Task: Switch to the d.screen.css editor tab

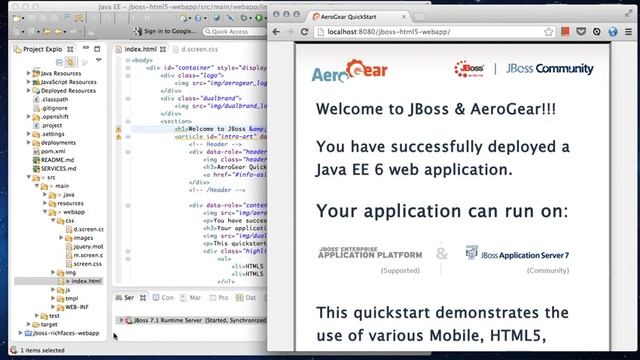Action: click(x=196, y=49)
